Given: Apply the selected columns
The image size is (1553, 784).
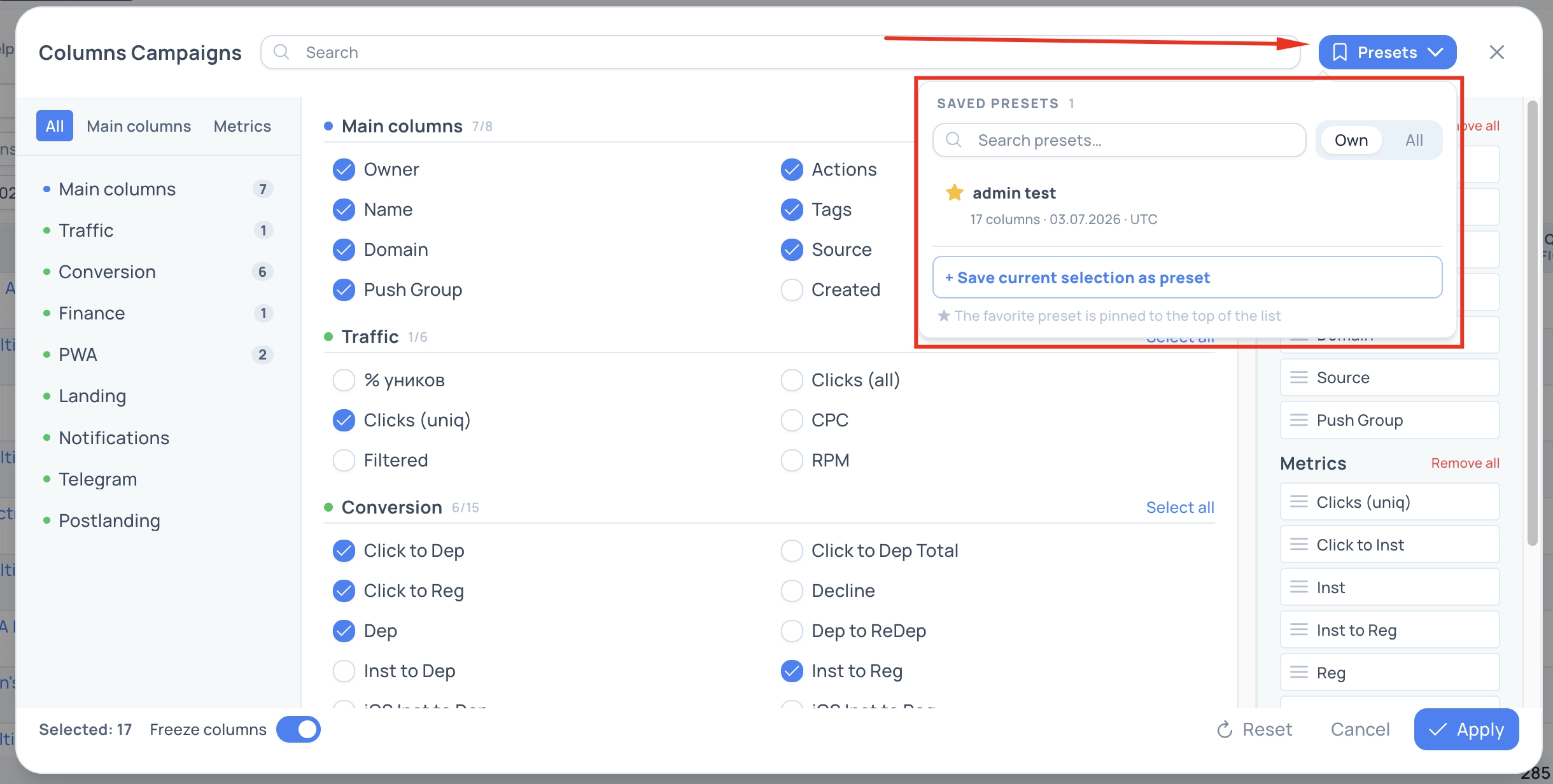Looking at the screenshot, I should pos(1466,729).
